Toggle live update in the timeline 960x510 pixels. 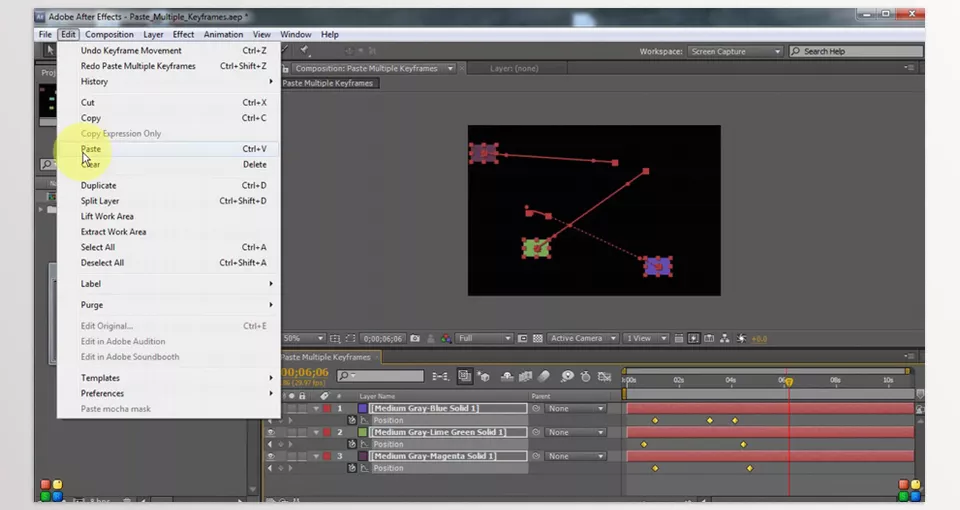pyautogui.click(x=465, y=377)
